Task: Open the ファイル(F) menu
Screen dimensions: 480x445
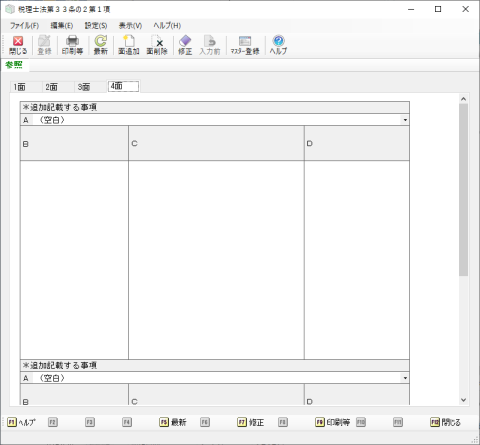Action: tap(24, 26)
